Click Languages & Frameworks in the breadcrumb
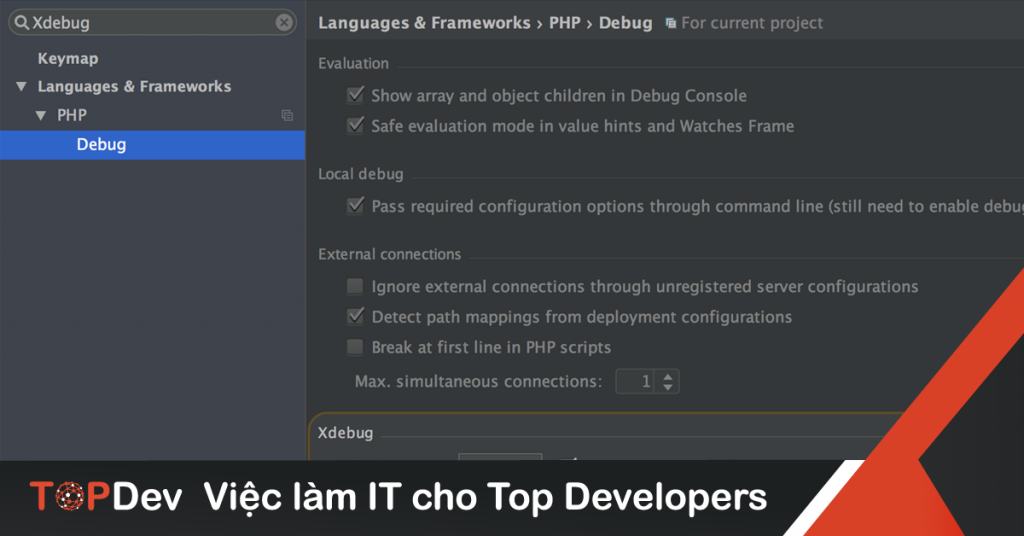1024x536 pixels. point(424,22)
